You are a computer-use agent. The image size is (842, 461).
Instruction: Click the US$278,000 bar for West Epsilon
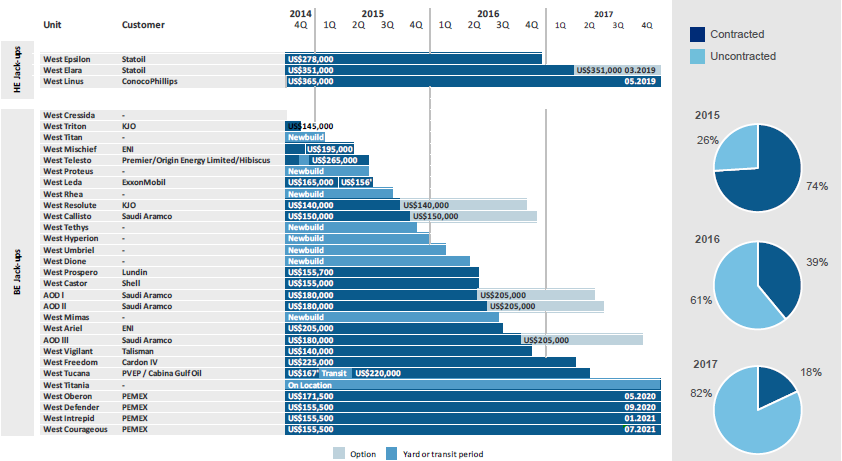[413, 59]
